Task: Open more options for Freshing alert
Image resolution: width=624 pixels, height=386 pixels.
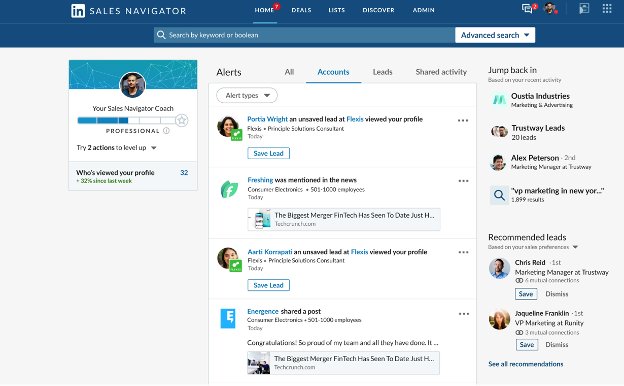Action: point(463,181)
